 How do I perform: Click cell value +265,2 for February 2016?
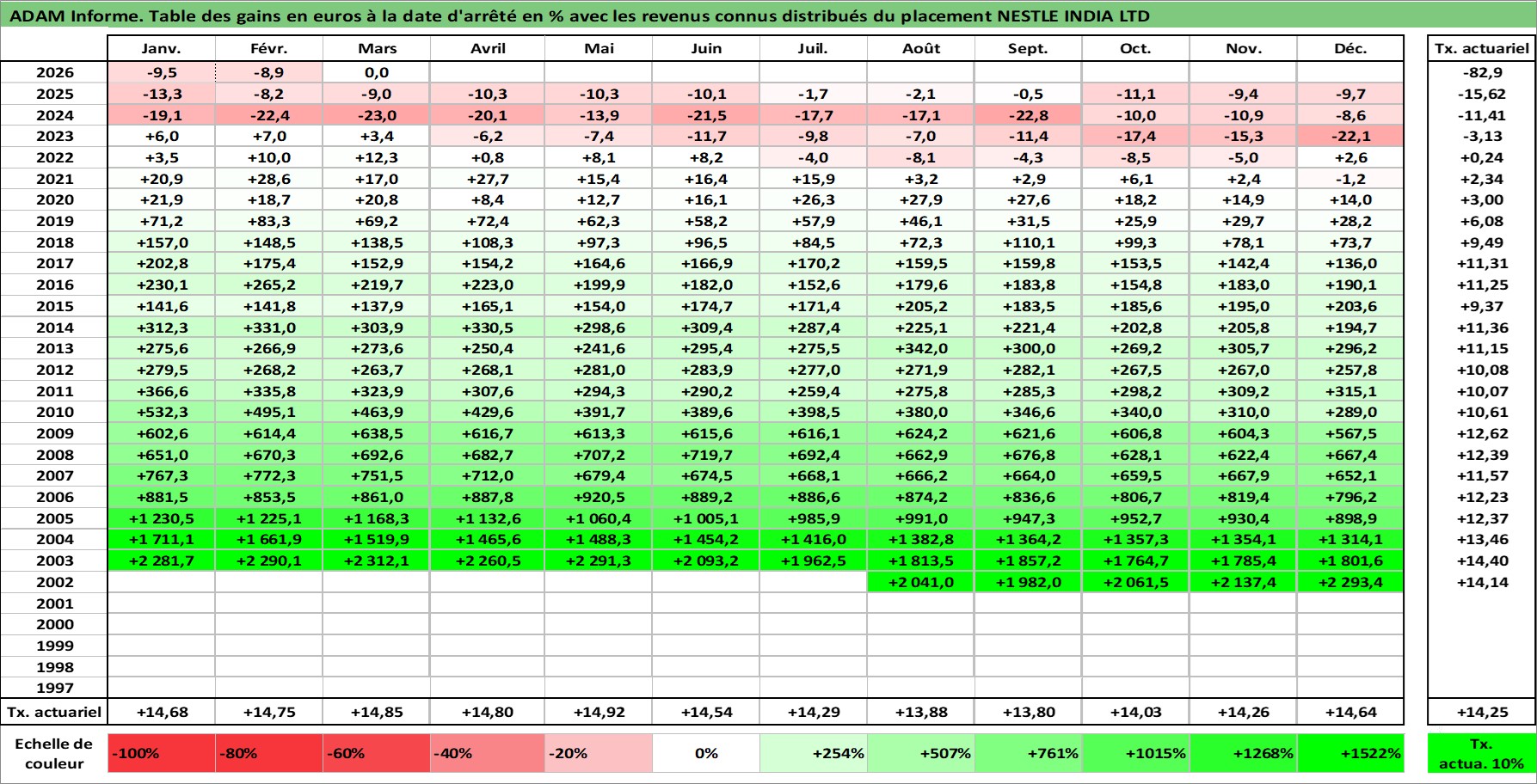coord(269,285)
